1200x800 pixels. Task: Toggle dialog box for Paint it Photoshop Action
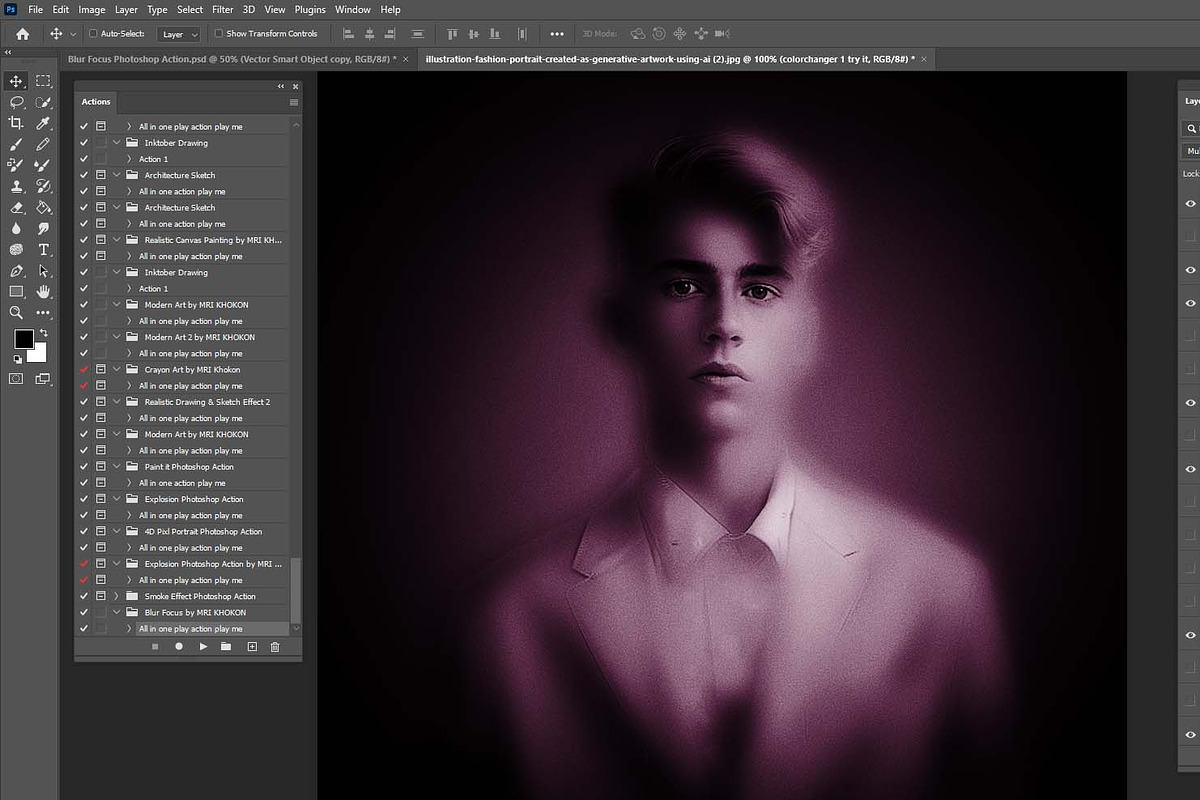101,466
